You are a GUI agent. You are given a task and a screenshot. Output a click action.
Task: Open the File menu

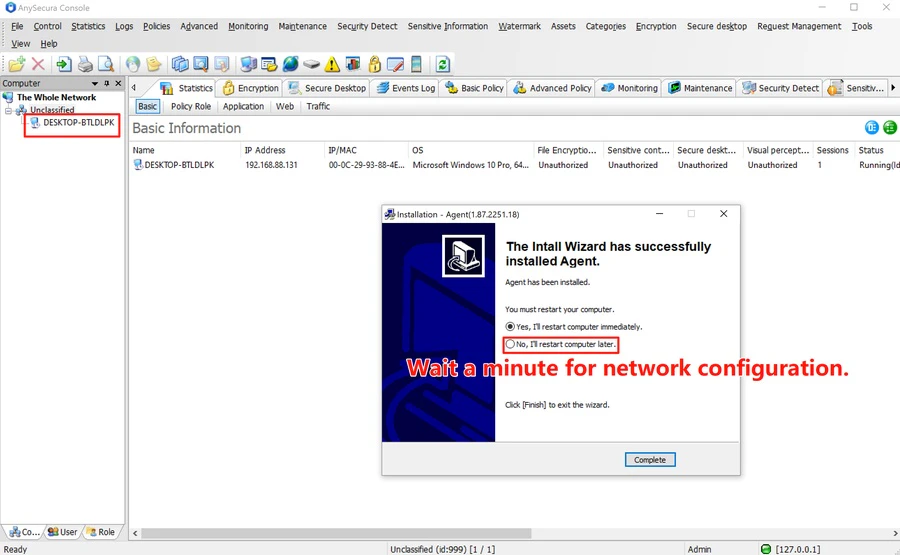coord(17,26)
